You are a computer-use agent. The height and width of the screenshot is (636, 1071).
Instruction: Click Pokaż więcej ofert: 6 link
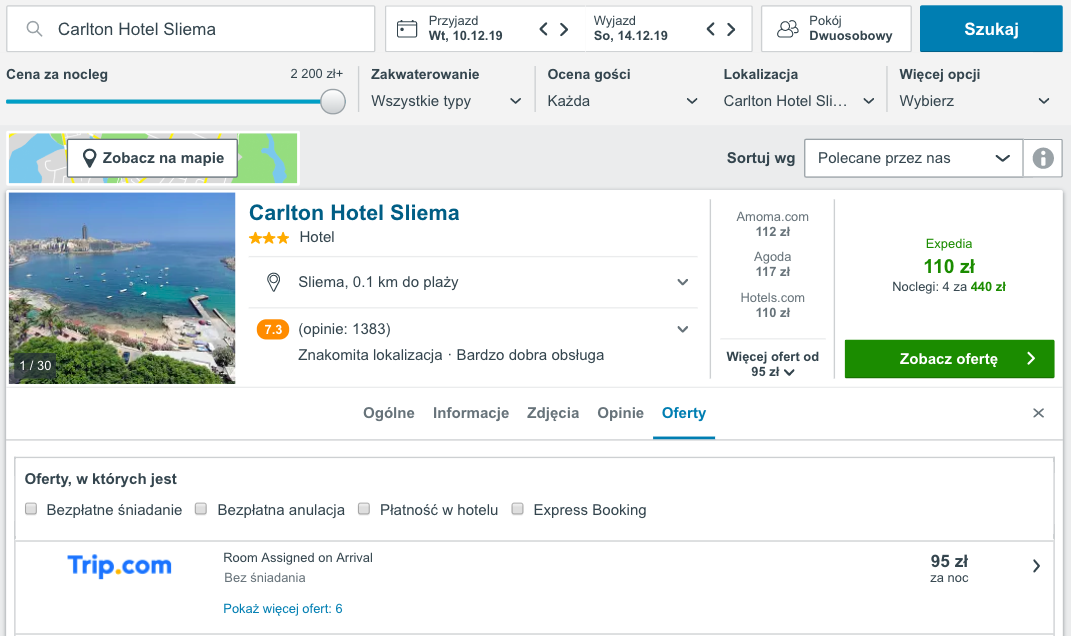coord(283,609)
